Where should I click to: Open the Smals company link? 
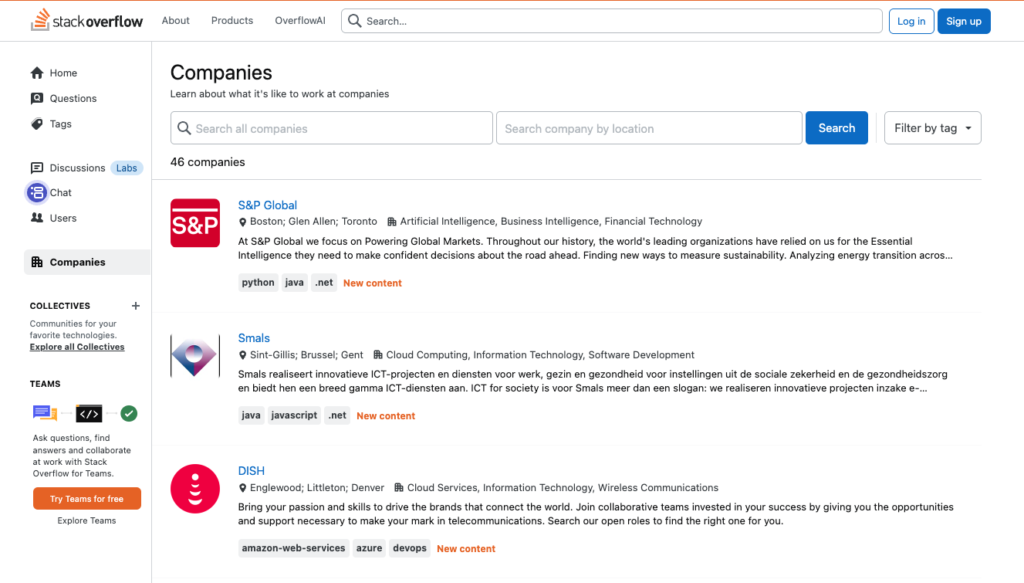[253, 338]
